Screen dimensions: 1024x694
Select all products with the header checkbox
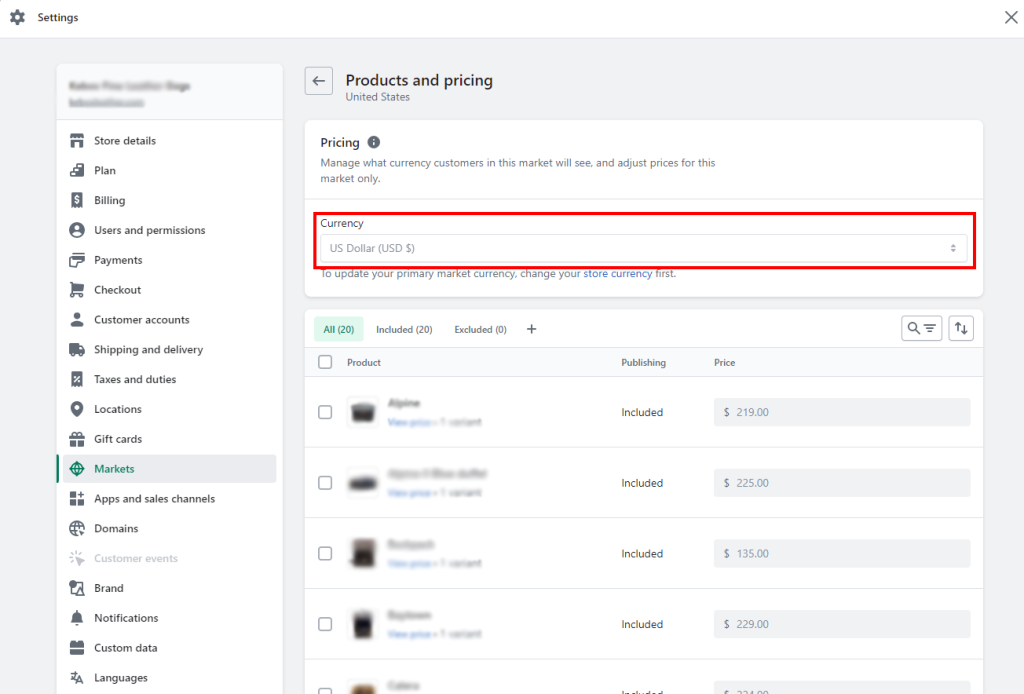pos(325,361)
